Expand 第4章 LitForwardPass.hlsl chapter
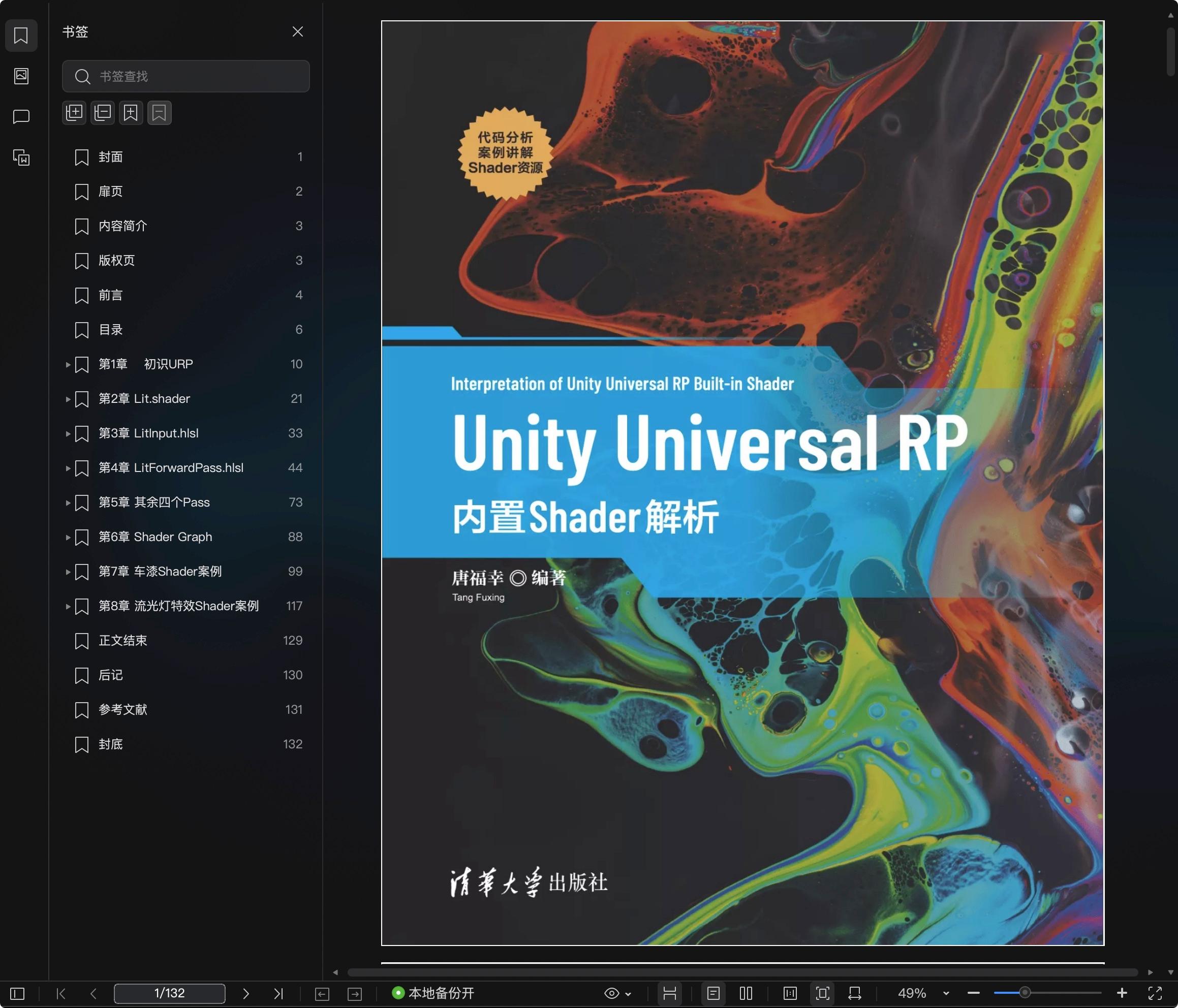The height and width of the screenshot is (1008, 1178). click(68, 468)
